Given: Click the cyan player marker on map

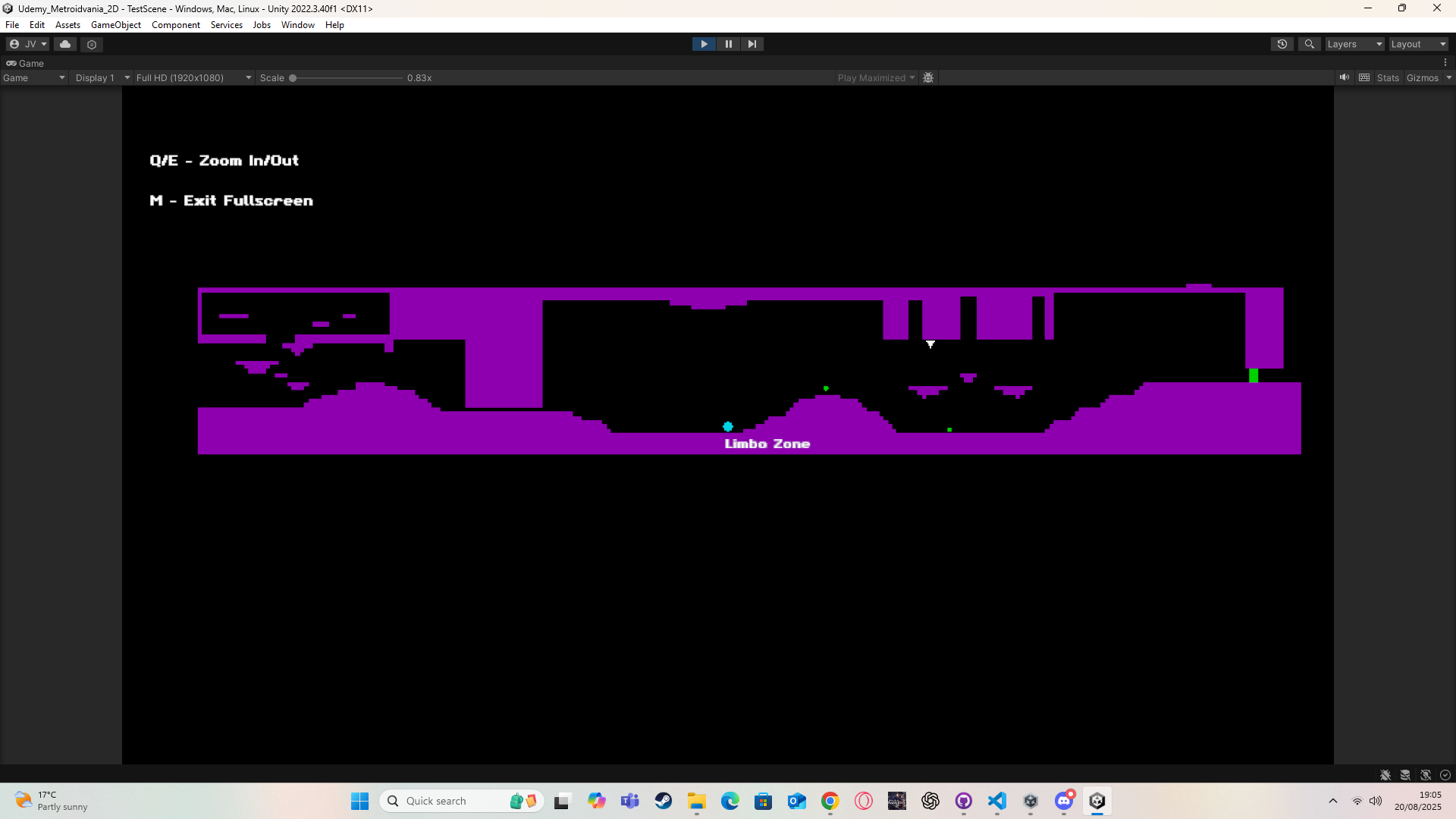Looking at the screenshot, I should [x=728, y=426].
